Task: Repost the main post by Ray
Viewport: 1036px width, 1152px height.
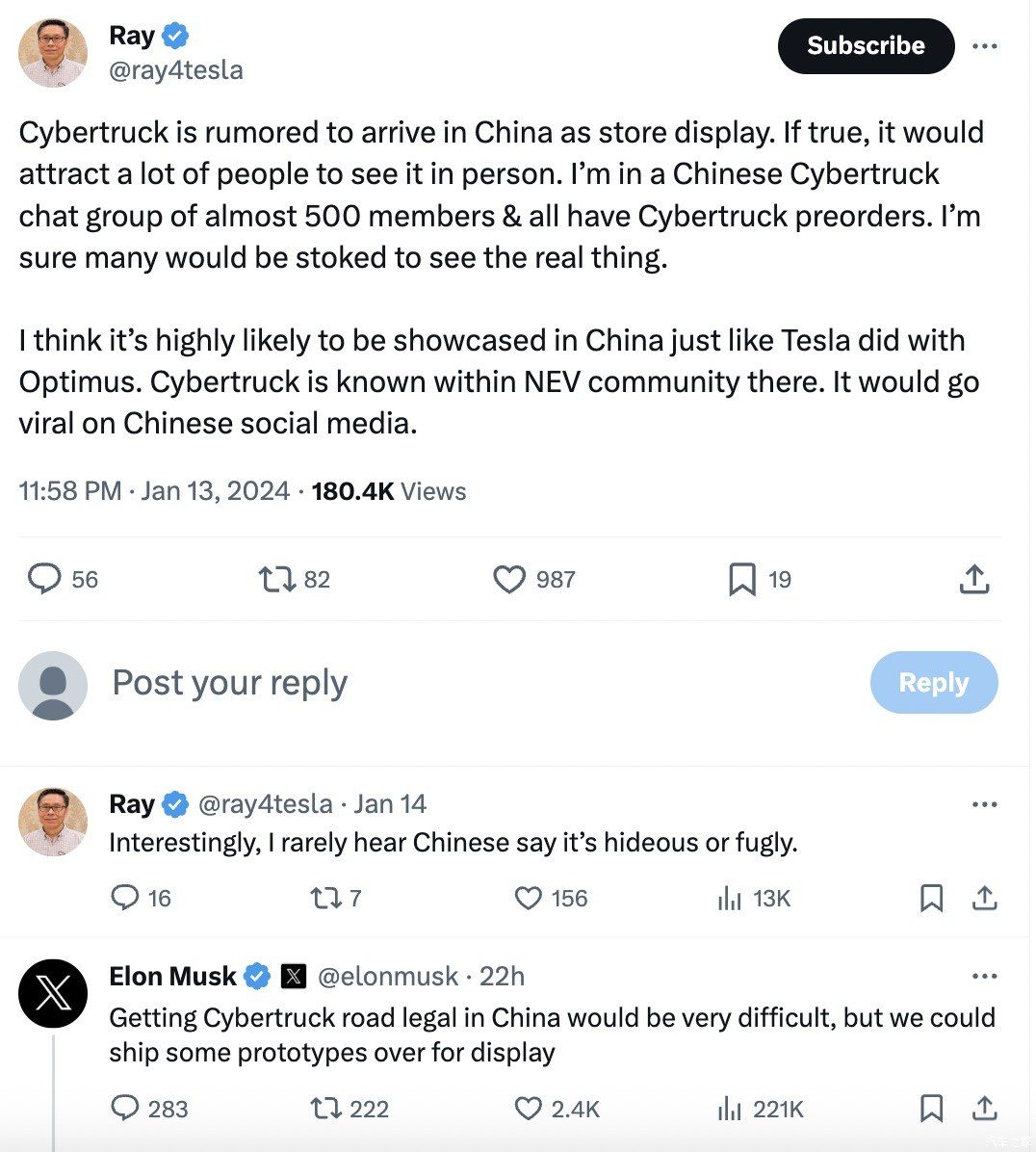Action: [276, 579]
